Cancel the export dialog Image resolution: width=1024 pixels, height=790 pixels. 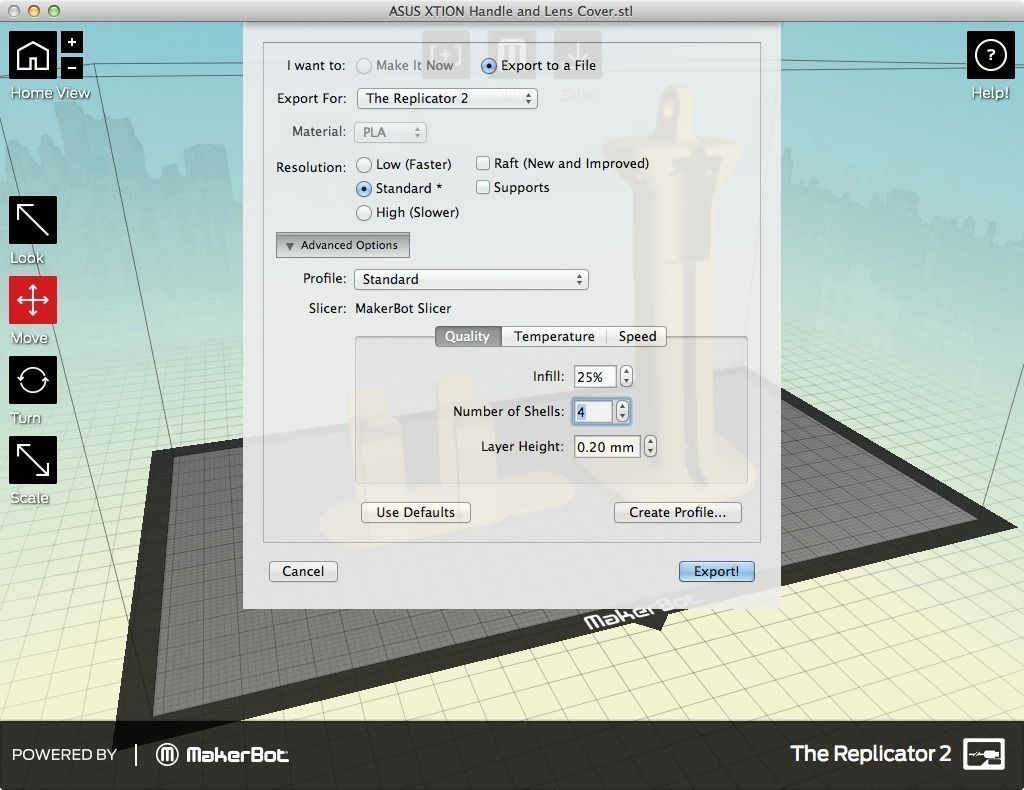pos(303,571)
